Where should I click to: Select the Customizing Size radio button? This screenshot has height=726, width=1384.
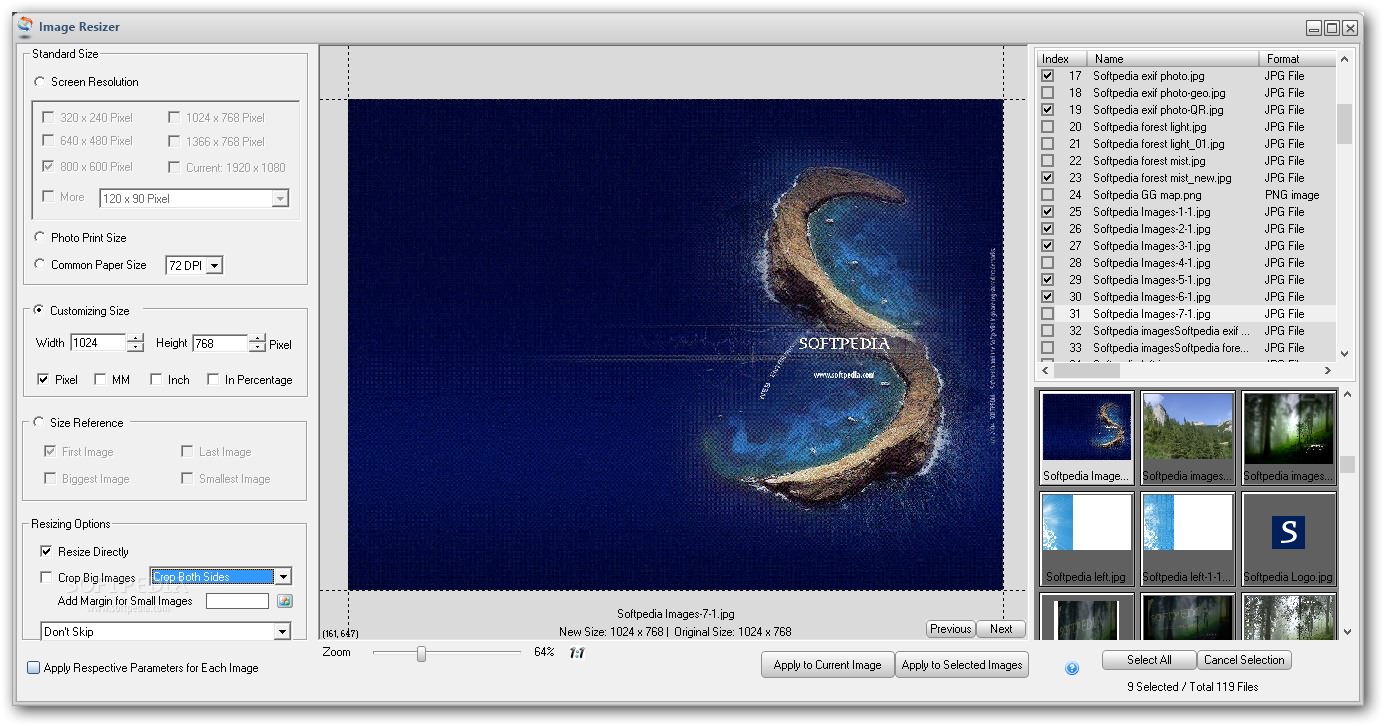[39, 311]
